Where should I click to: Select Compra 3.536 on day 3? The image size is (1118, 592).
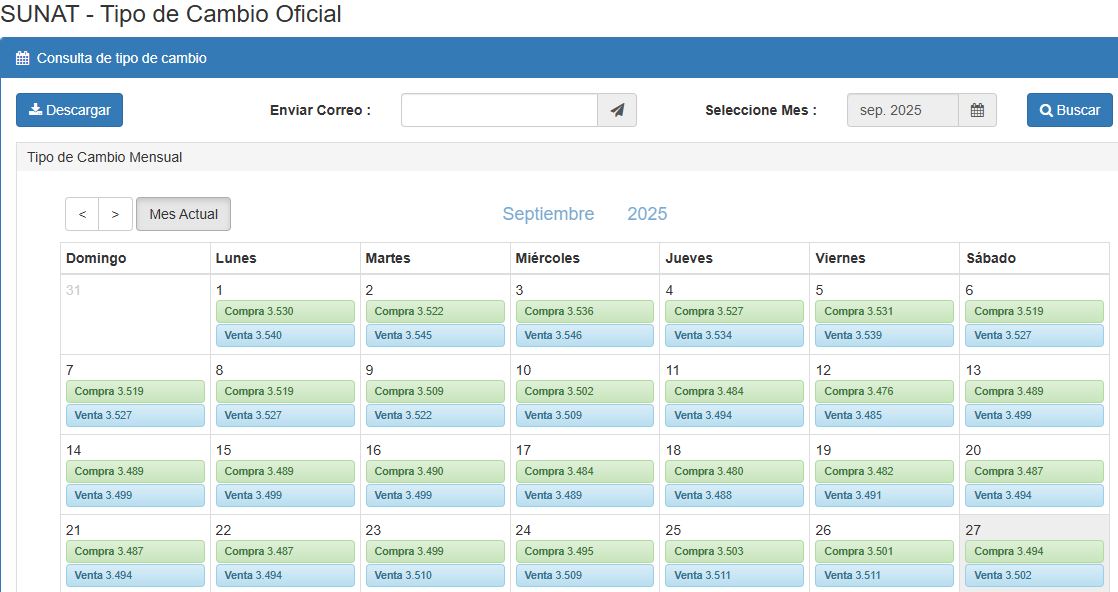click(585, 312)
